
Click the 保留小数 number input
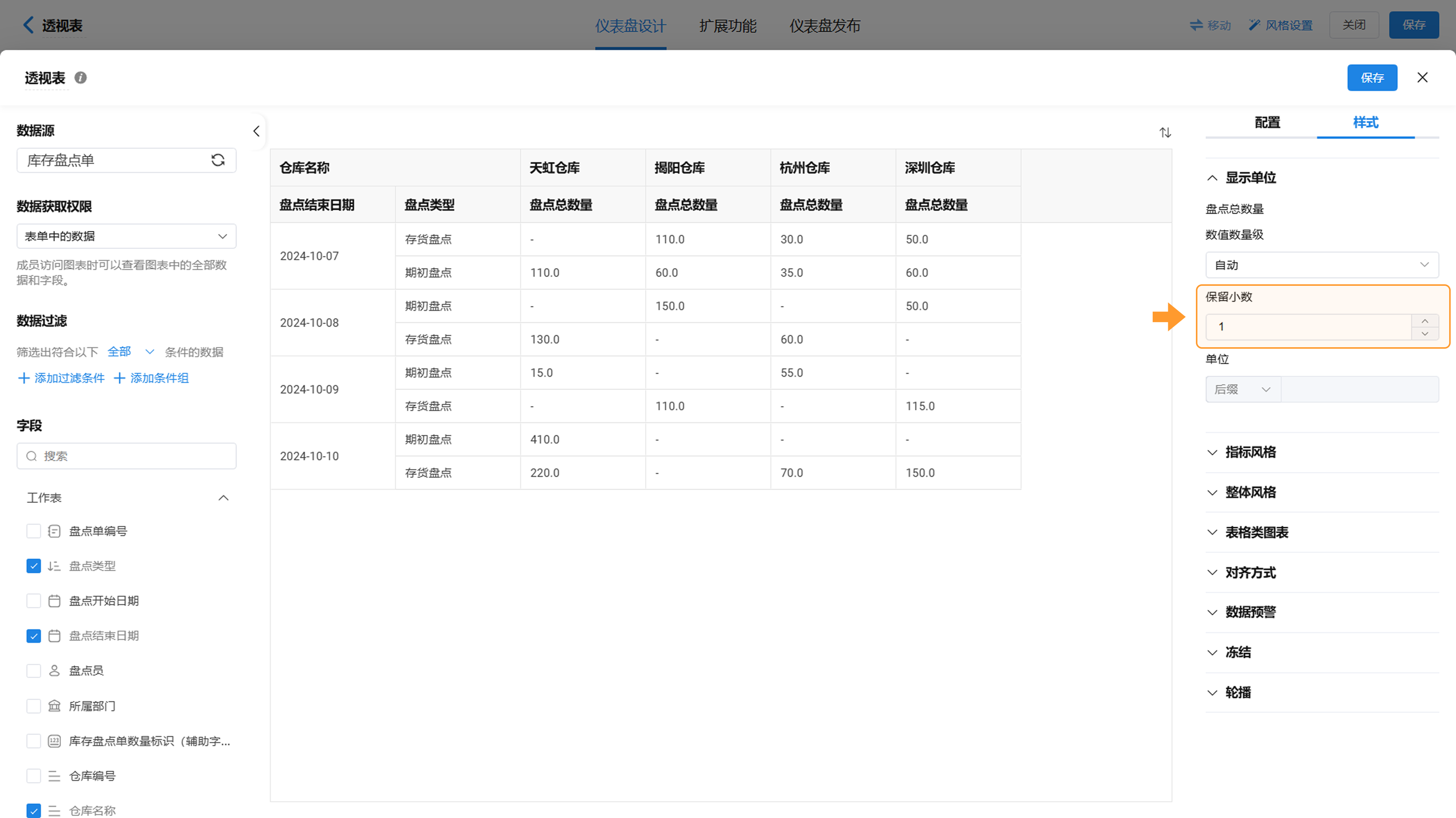1309,326
